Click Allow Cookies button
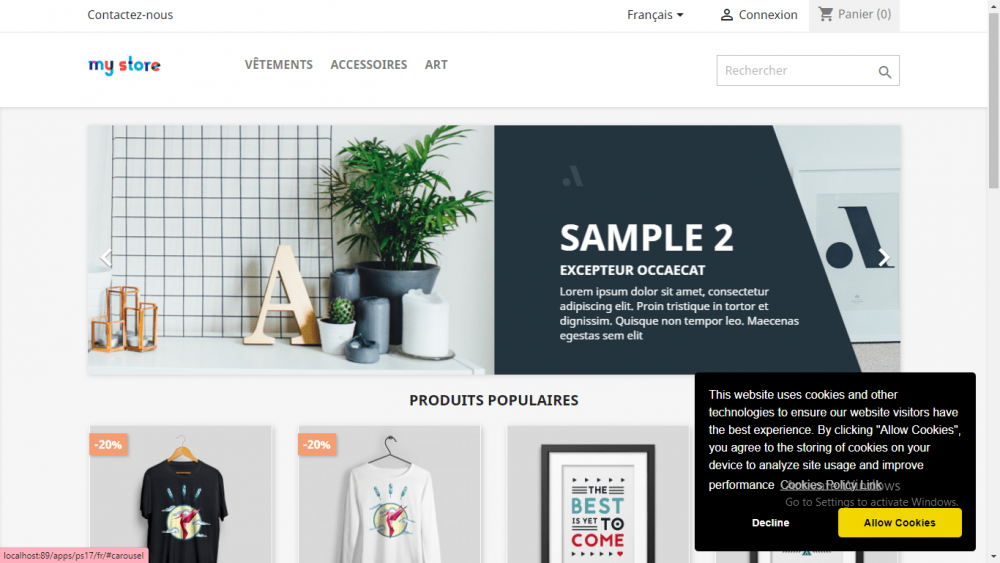Viewport: 1000px width, 563px height. (899, 523)
